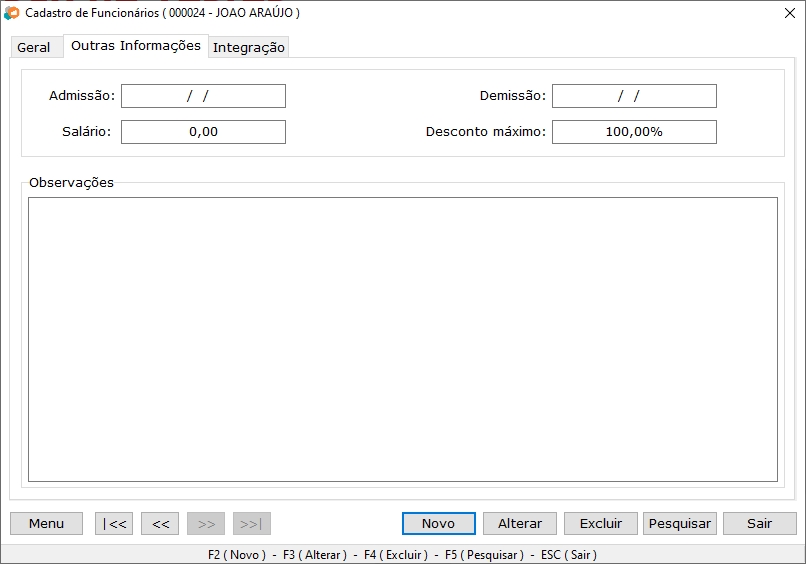Close the Cadastro de Funcionários window
Viewport: 806px width, 564px height.
(787, 13)
